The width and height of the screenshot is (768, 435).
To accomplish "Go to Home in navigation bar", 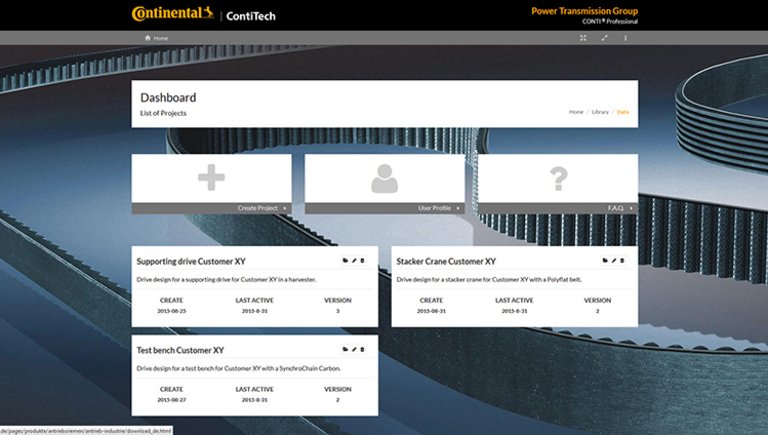I will [156, 38].
